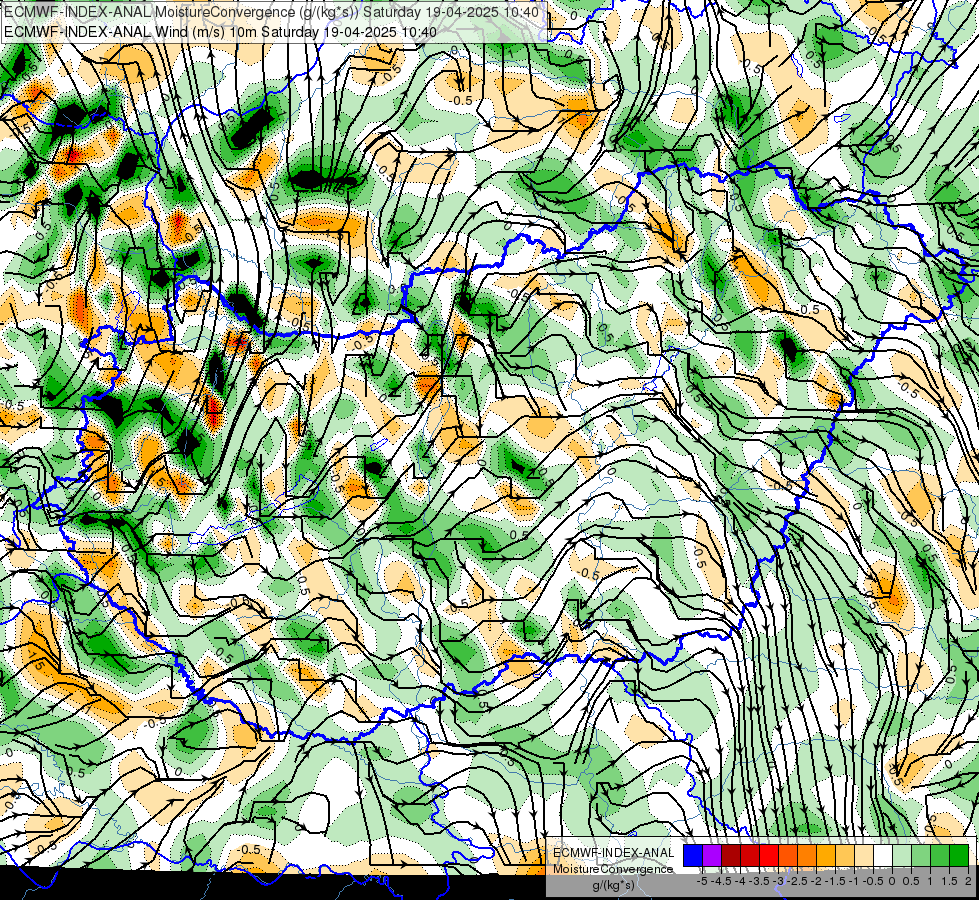Viewport: 979px width, 900px height.
Task: Click the MoistureConvergence title line at top
Action: [272, 11]
